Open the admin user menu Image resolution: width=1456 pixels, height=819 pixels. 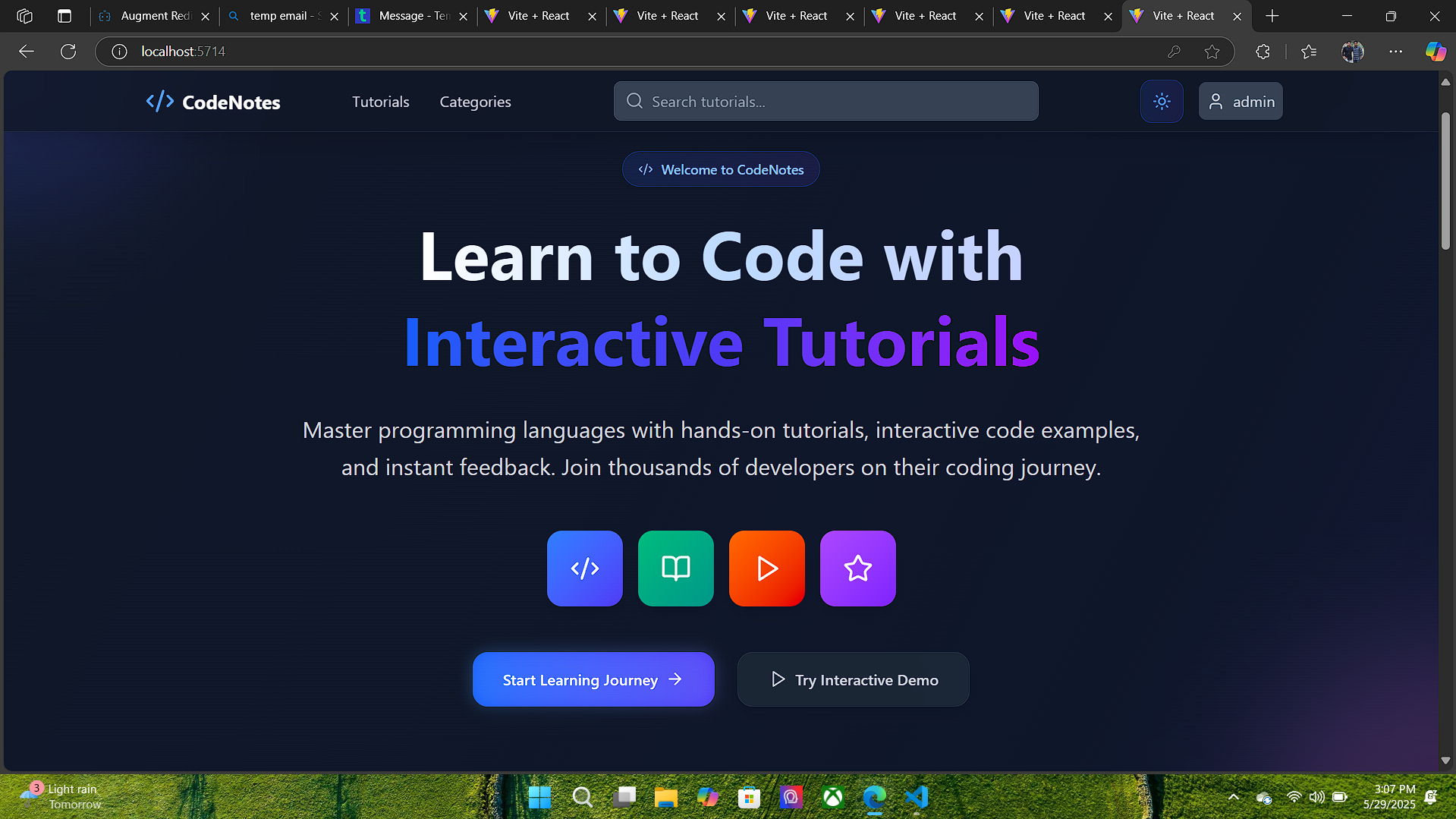(1241, 102)
